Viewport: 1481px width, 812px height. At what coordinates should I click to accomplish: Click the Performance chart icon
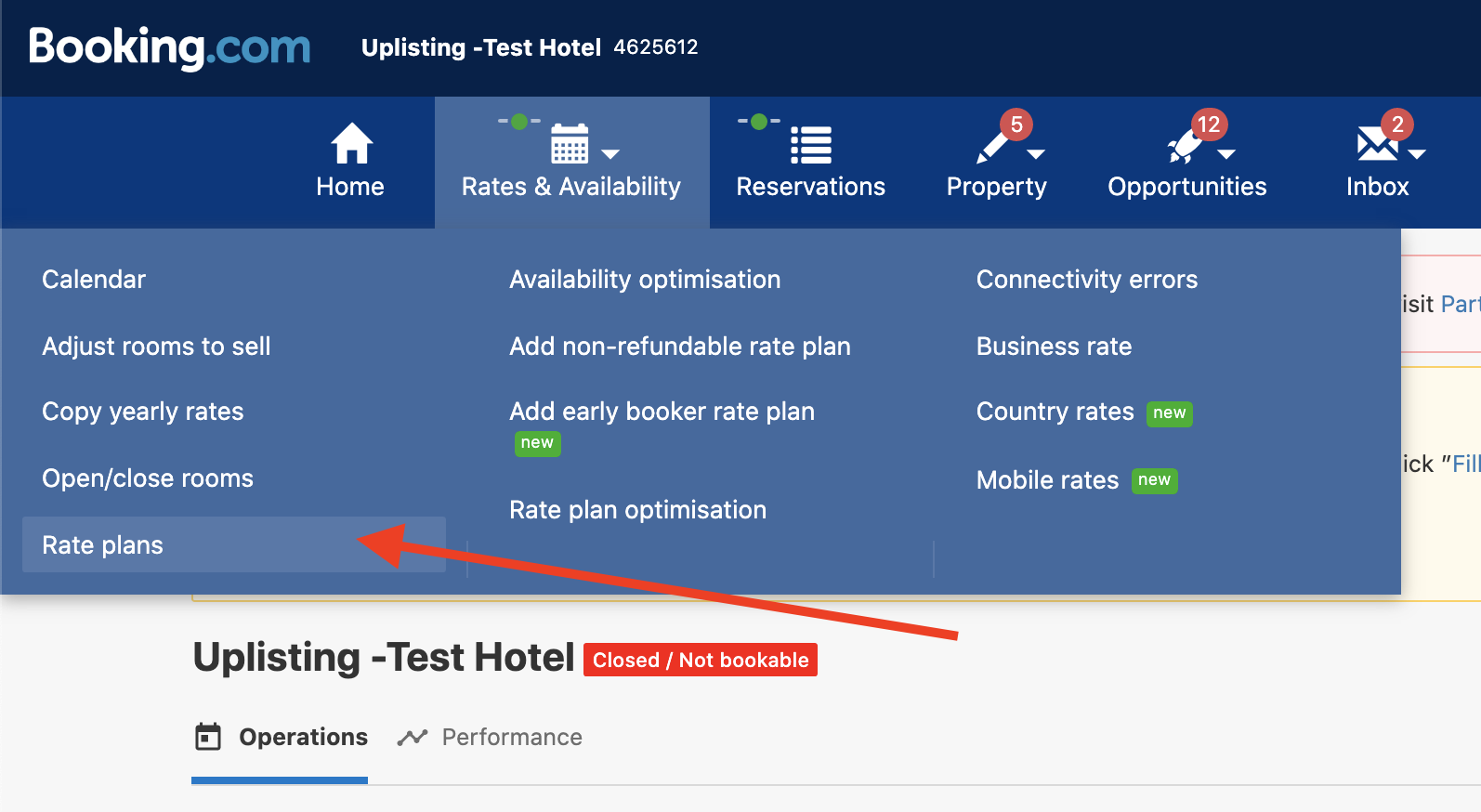pyautogui.click(x=412, y=738)
